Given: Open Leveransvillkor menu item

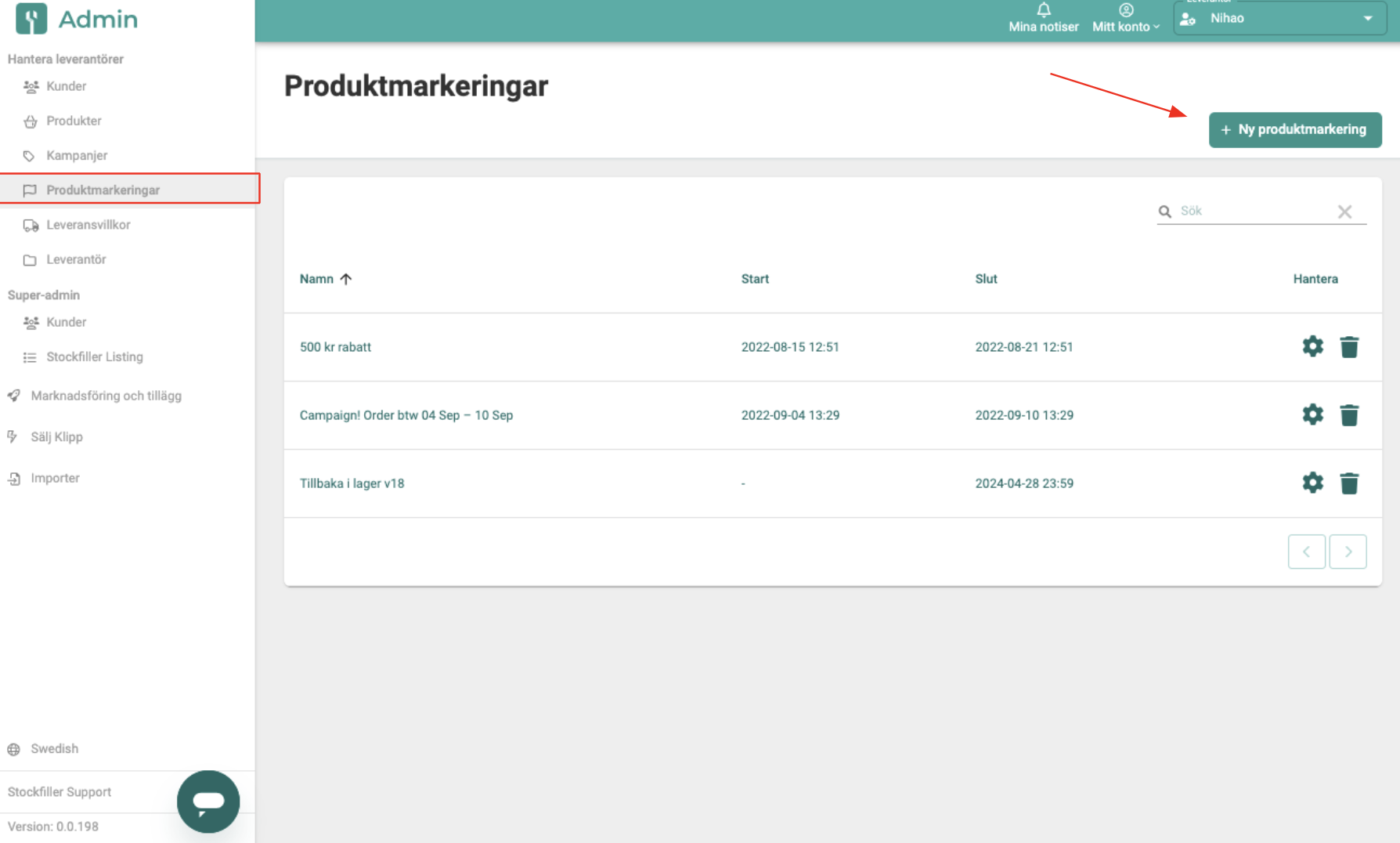Looking at the screenshot, I should pos(88,225).
